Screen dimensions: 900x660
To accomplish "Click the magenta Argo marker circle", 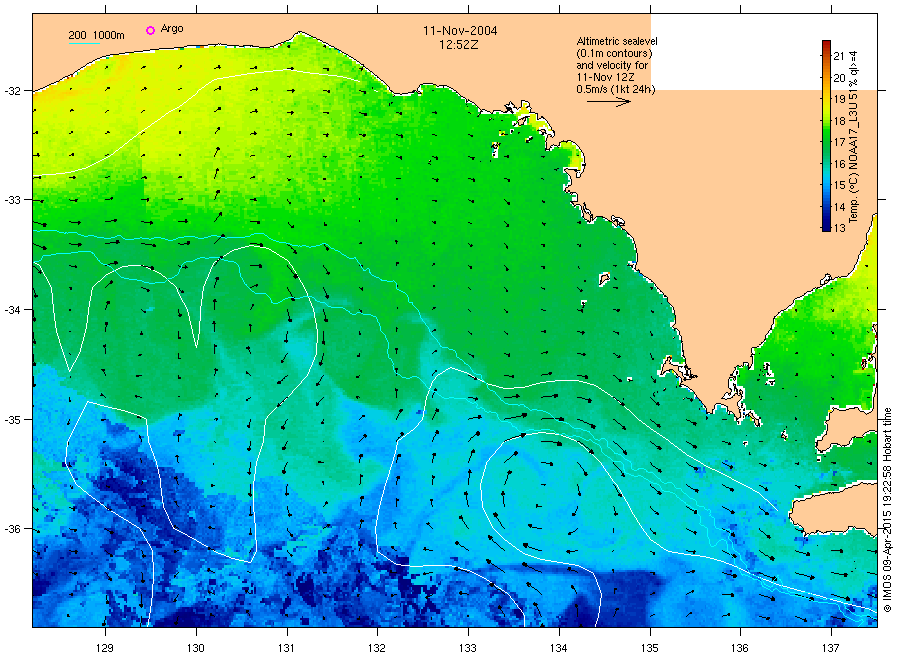I will pyautogui.click(x=150, y=30).
